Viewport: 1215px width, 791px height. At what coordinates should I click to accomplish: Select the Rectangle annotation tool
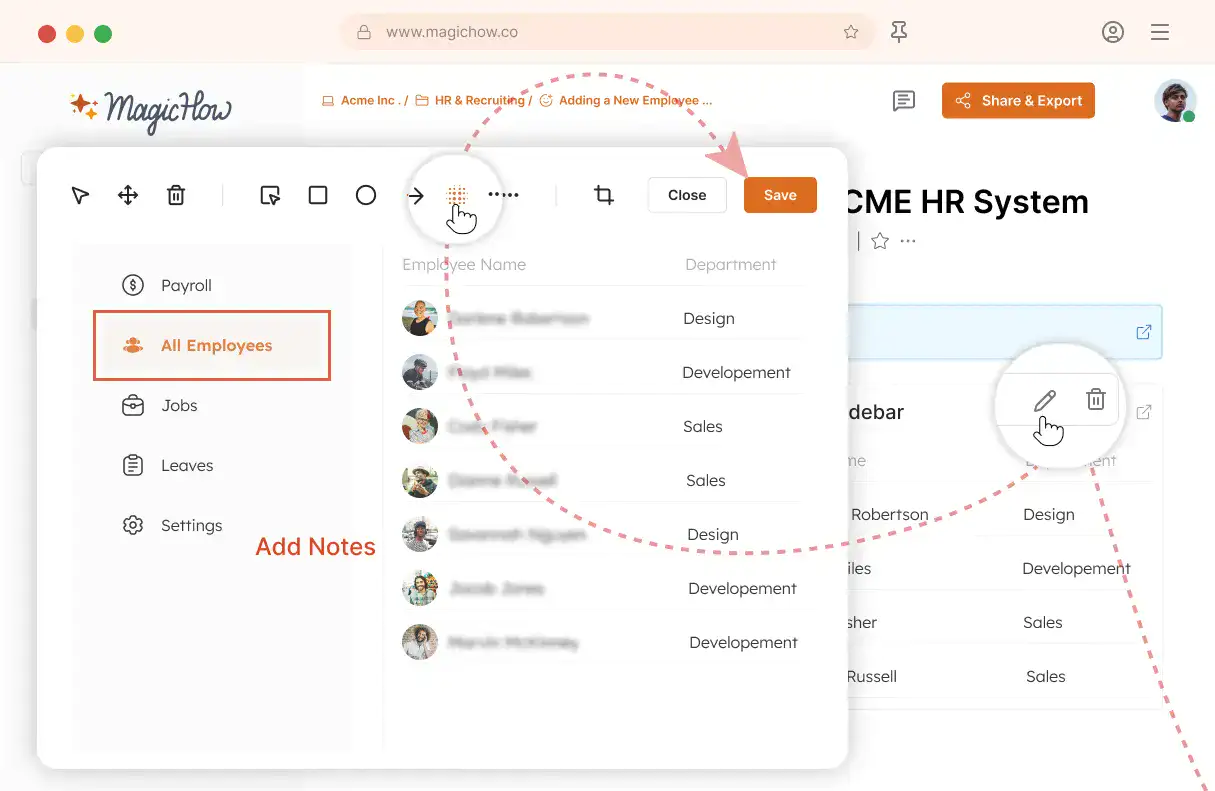318,195
